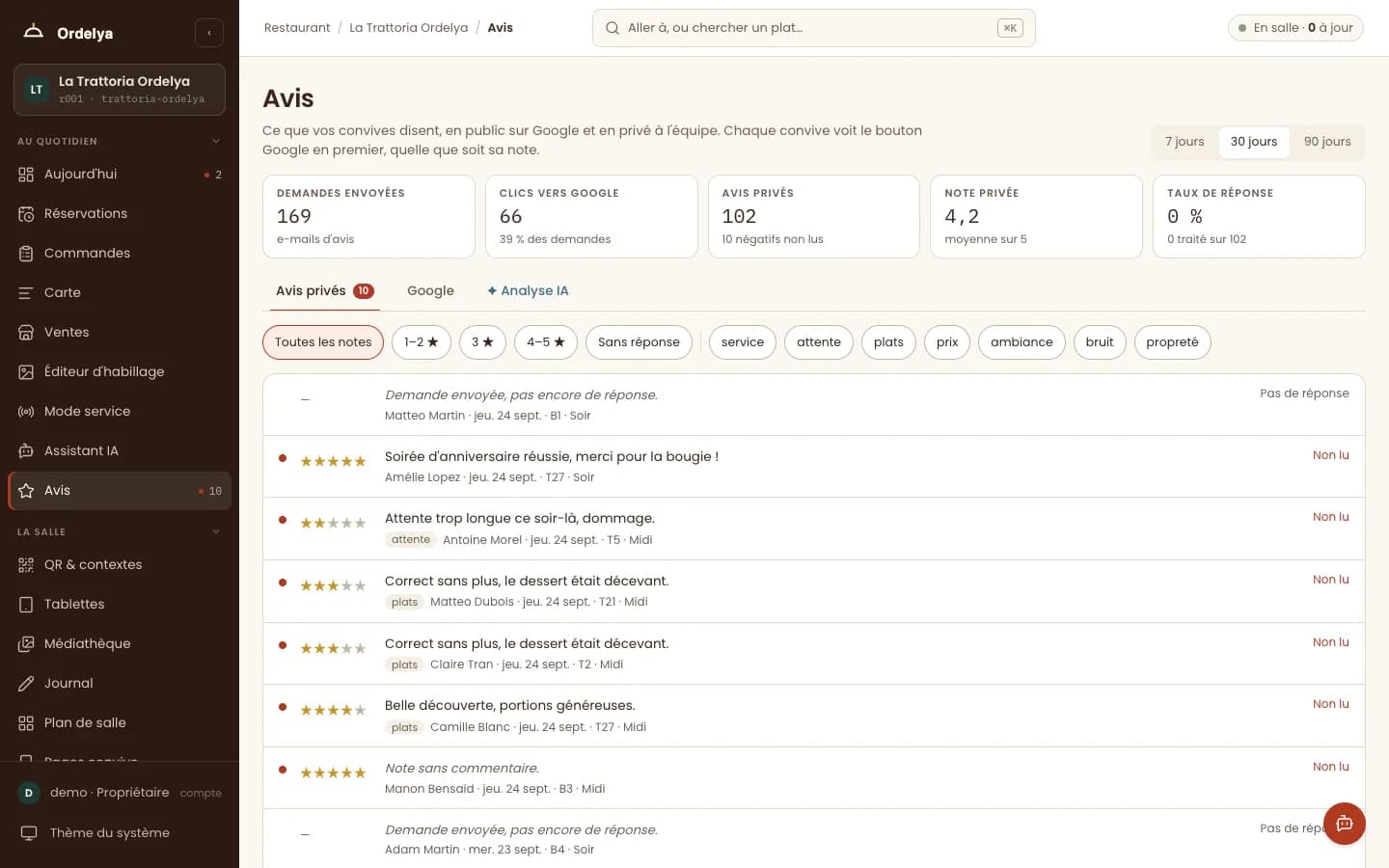This screenshot has height=868, width=1389.
Task: Open the Analyse IA tab
Action: tap(528, 291)
